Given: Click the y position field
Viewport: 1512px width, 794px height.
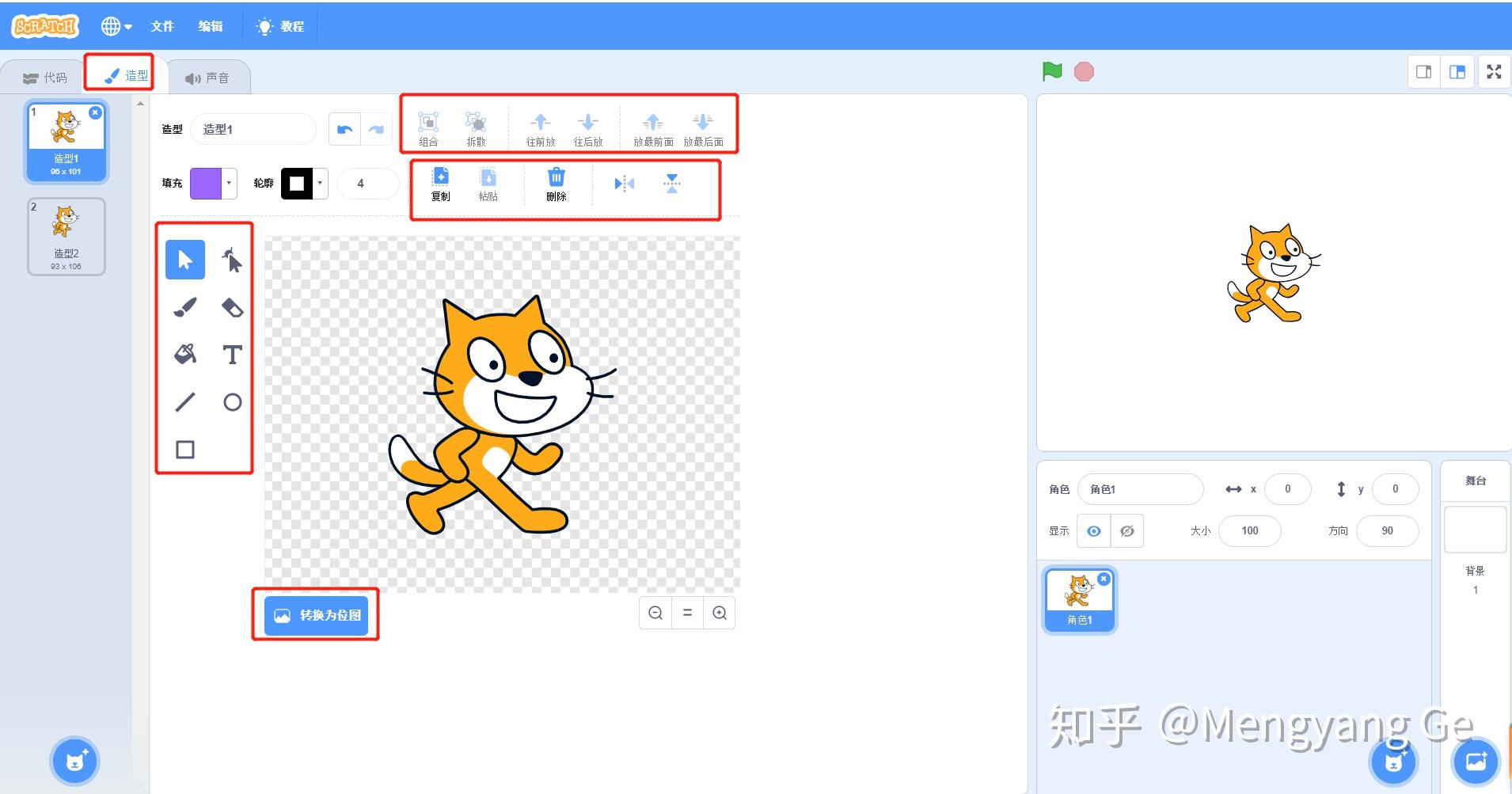Looking at the screenshot, I should tap(1396, 489).
